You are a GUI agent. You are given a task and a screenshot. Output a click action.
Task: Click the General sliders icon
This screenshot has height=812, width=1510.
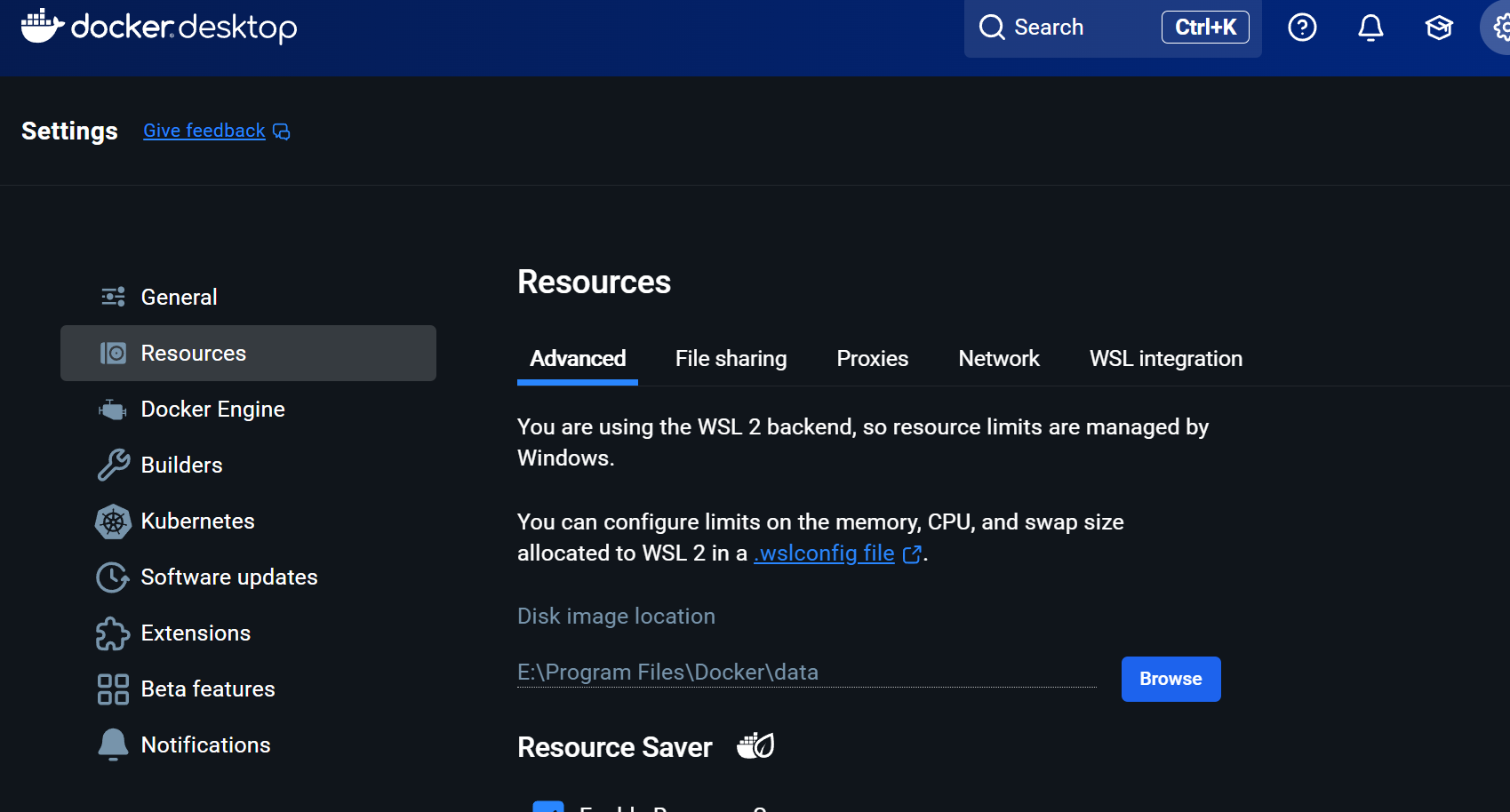(x=113, y=297)
